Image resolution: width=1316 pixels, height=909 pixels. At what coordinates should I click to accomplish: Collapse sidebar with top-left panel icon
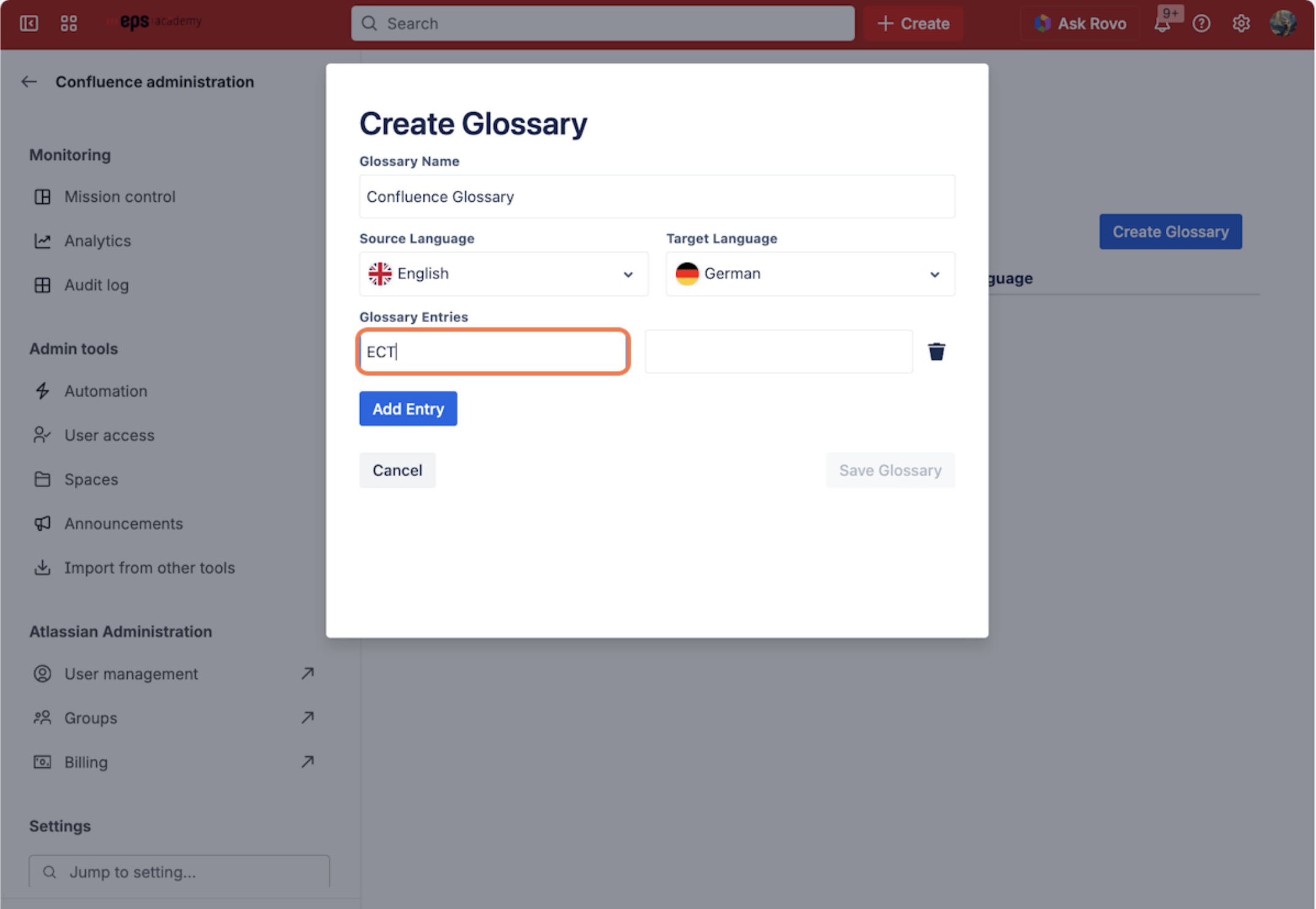tap(29, 24)
